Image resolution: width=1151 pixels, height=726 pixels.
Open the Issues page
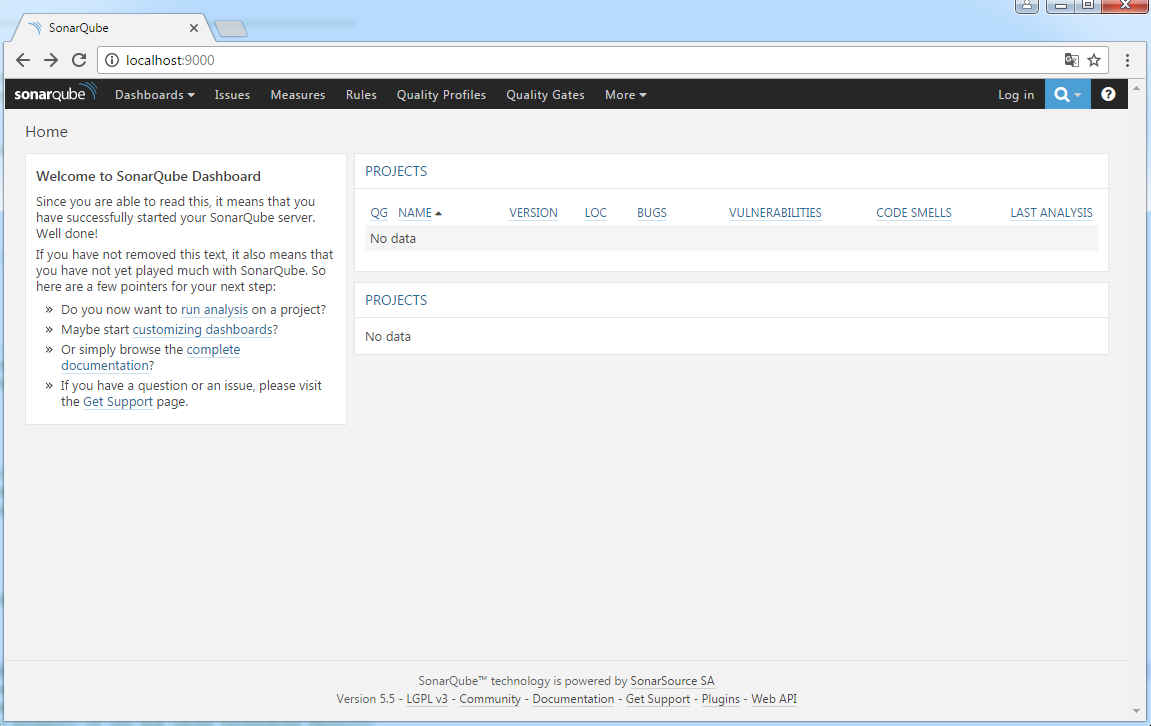pyautogui.click(x=232, y=95)
